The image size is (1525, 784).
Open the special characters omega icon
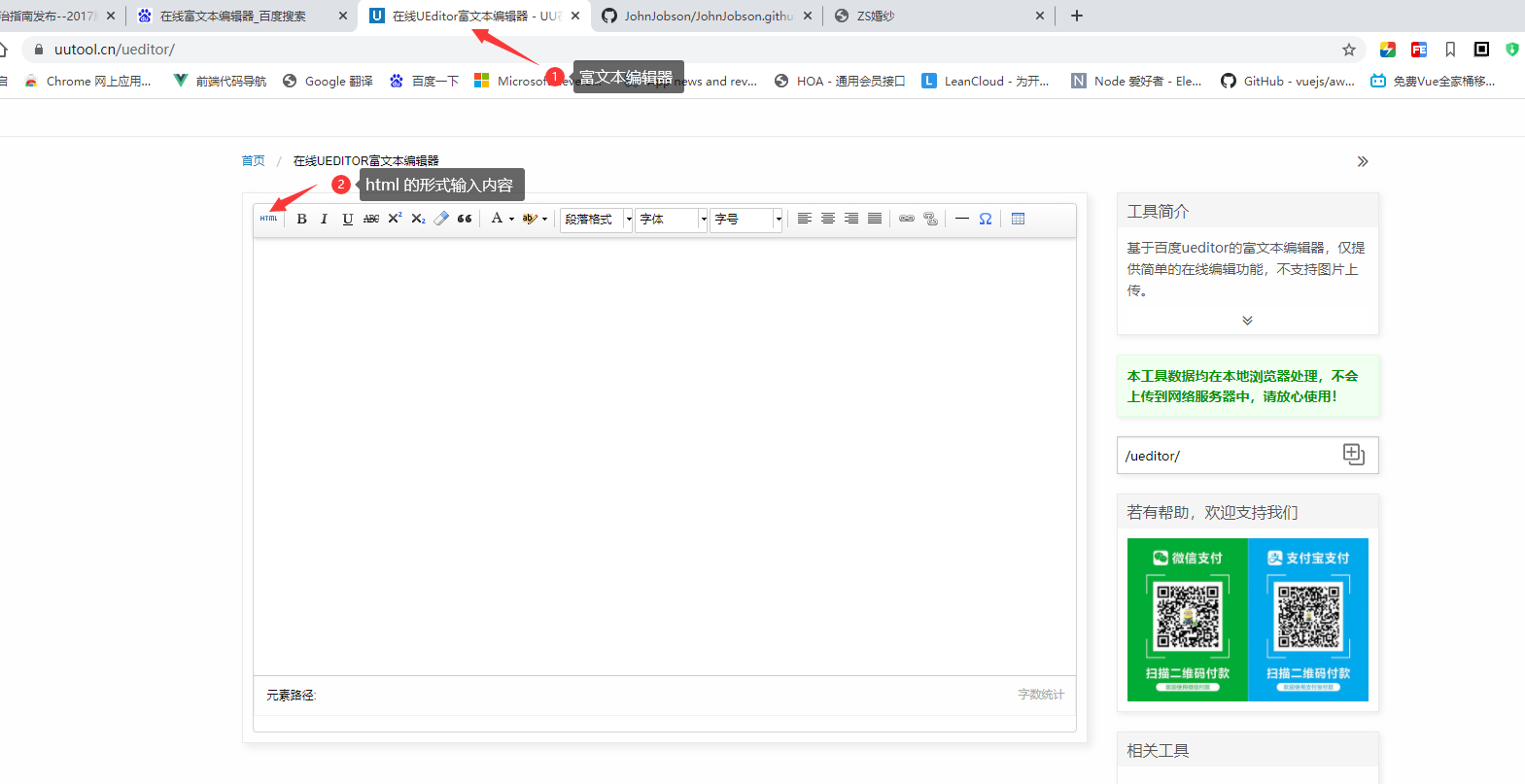986,219
